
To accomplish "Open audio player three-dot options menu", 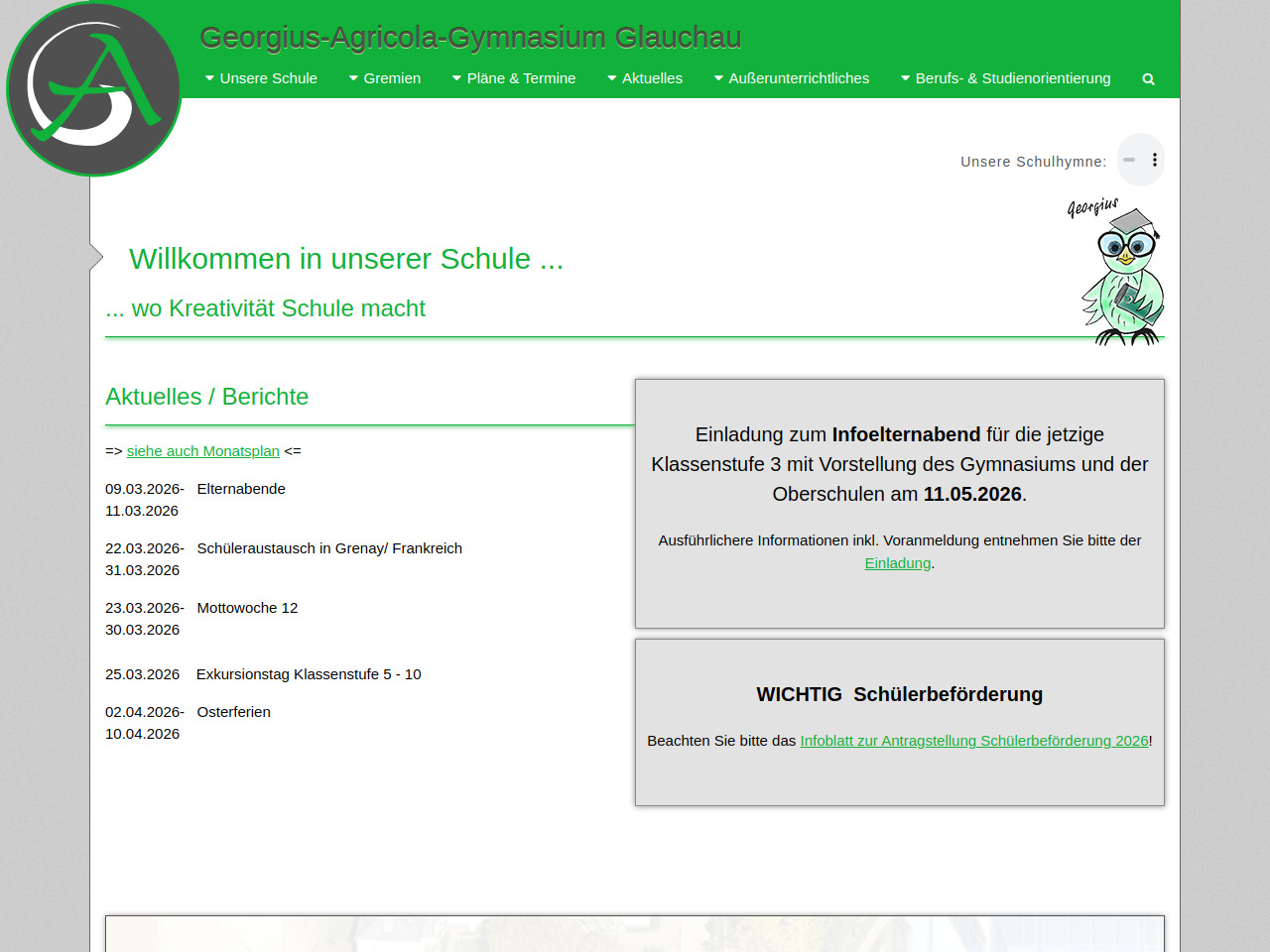I will 1154,160.
